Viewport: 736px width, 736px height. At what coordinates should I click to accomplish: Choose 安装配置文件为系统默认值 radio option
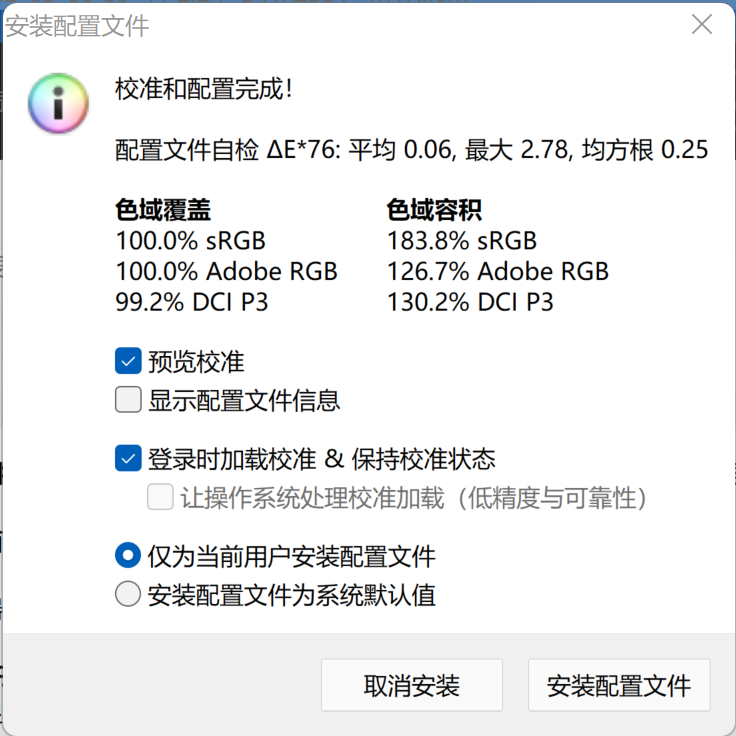point(128,595)
